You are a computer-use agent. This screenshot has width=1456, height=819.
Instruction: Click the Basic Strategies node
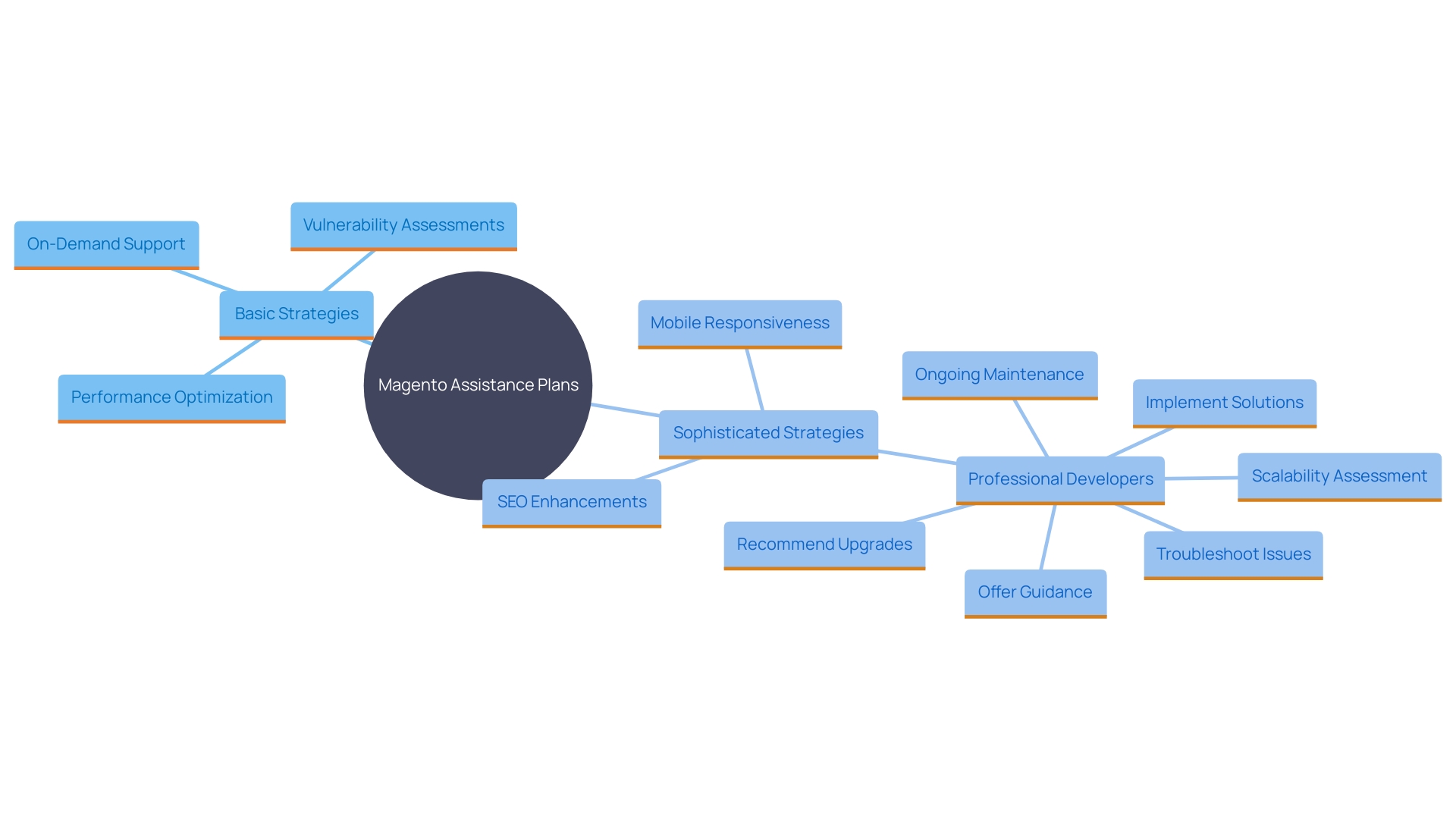[284, 315]
